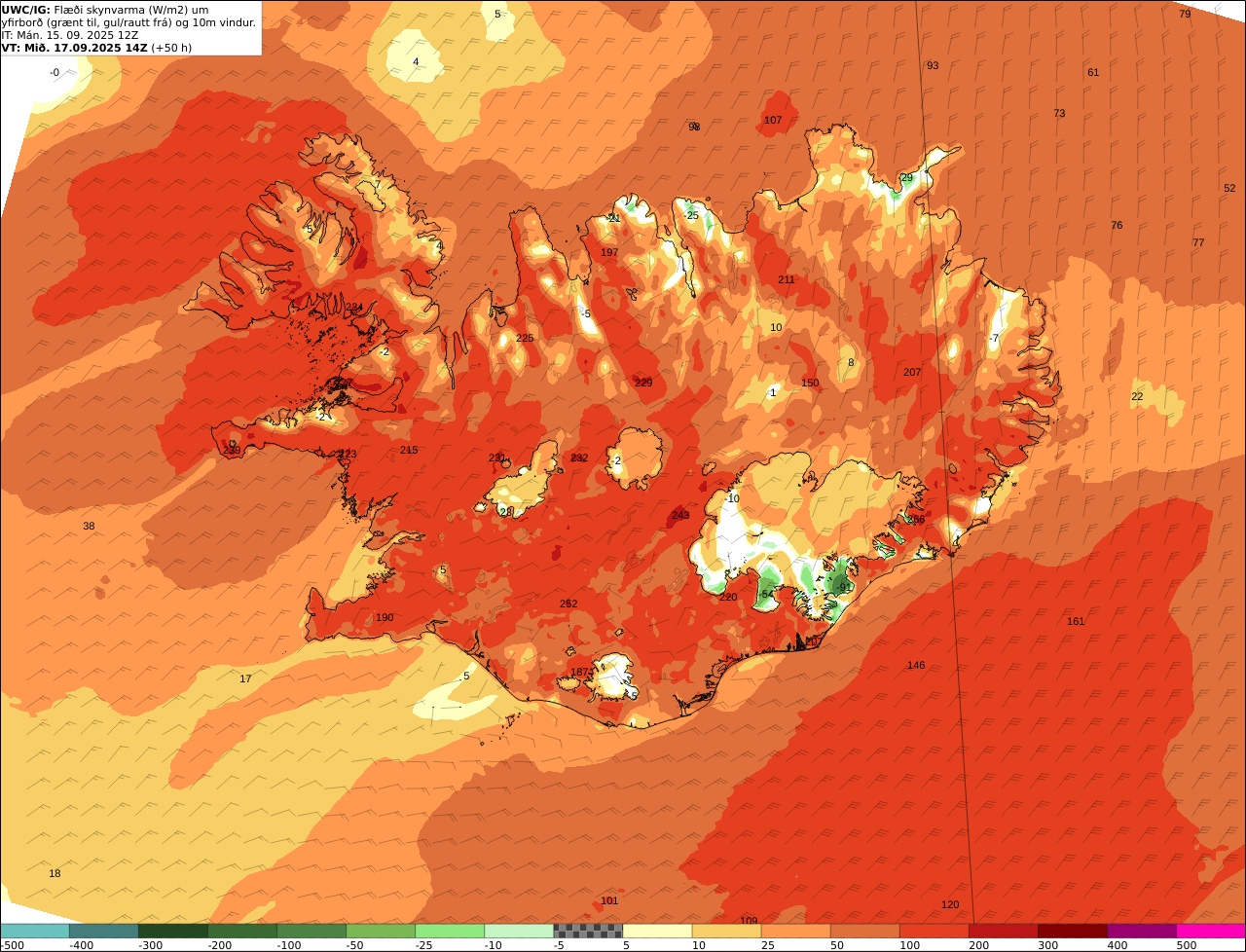
Task: Click the VT: Mið. 17.09.2025 14Z valid time
Action: (x=74, y=48)
